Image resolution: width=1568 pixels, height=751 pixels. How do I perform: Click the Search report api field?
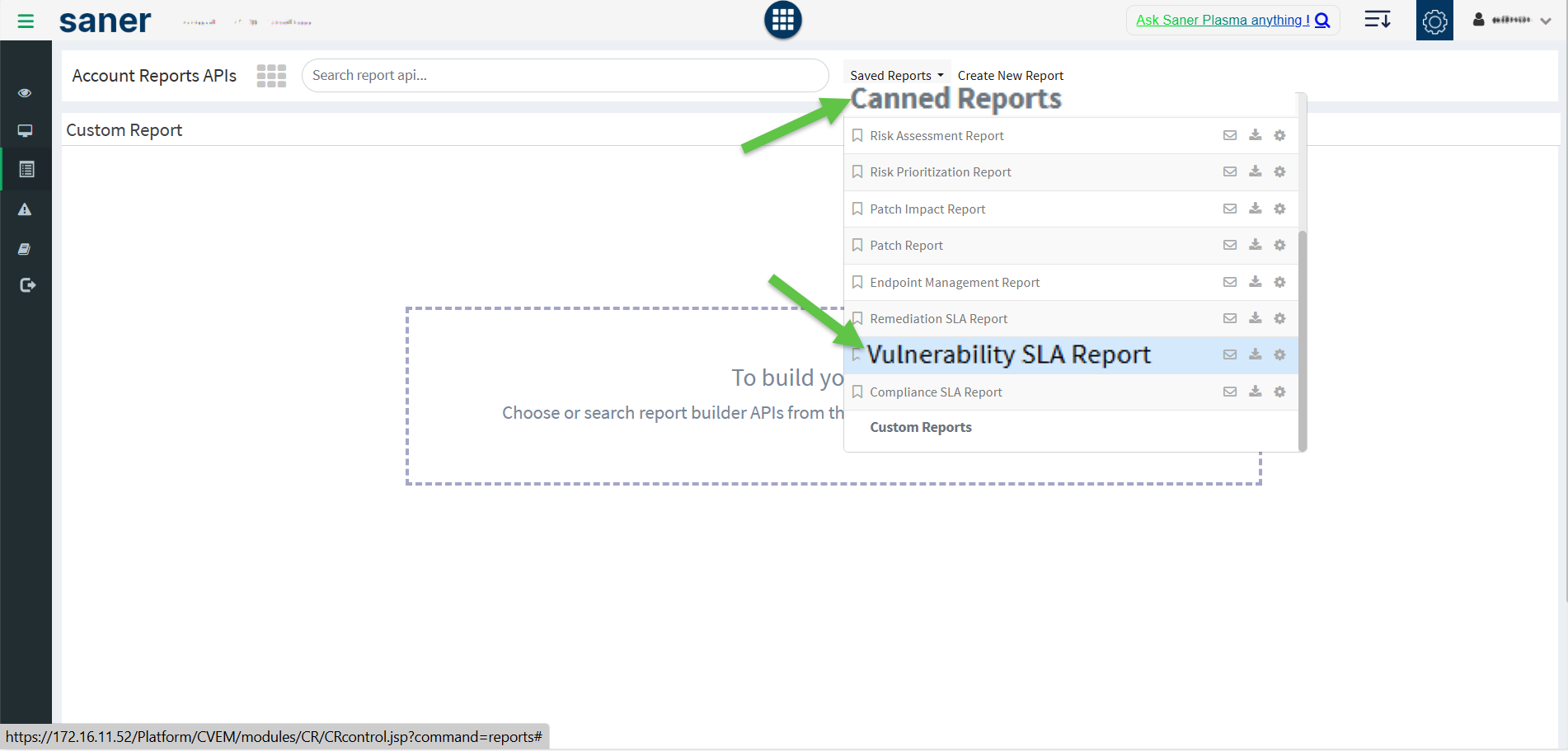pyautogui.click(x=565, y=76)
